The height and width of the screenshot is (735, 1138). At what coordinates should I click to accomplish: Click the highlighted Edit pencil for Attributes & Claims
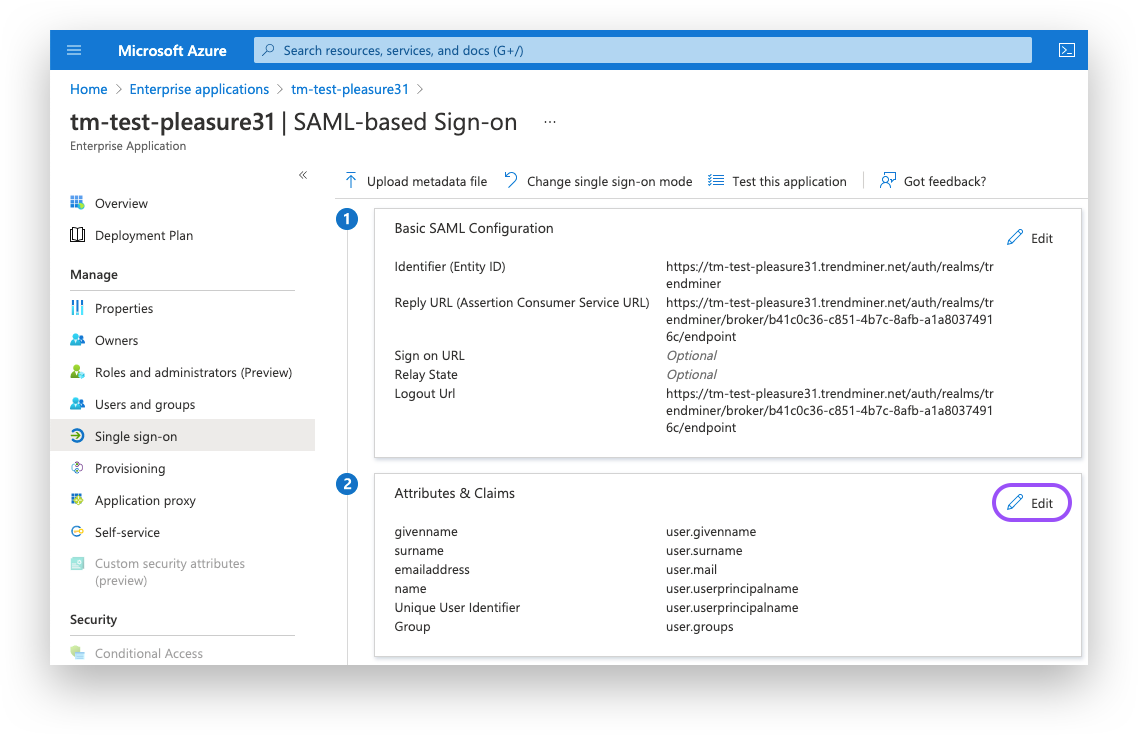(1031, 503)
